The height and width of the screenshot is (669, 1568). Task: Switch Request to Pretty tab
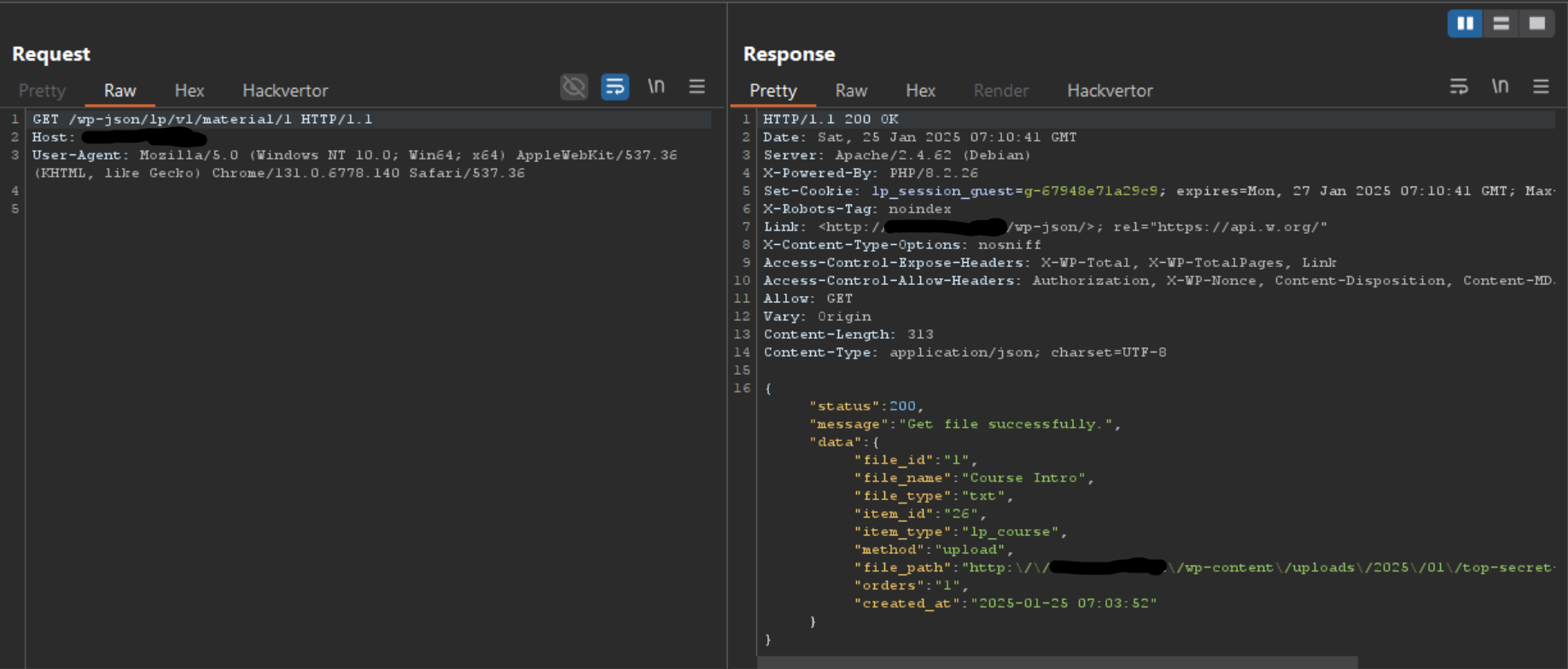point(42,90)
